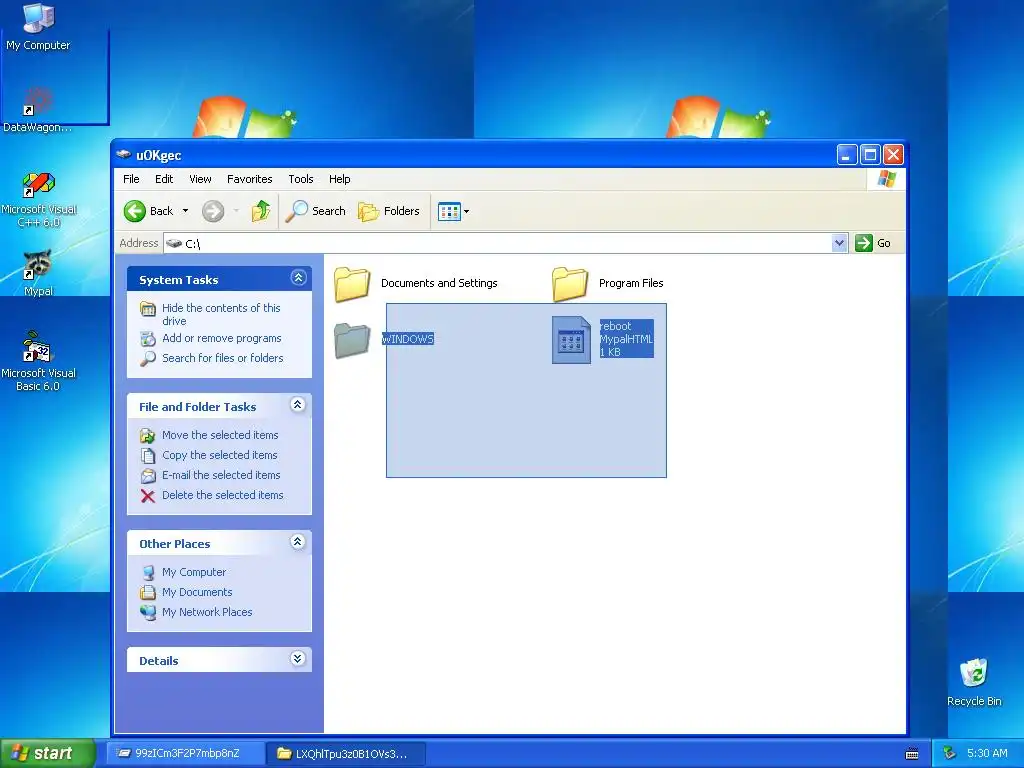Collapse the File and Folder Tasks panel

(x=298, y=405)
